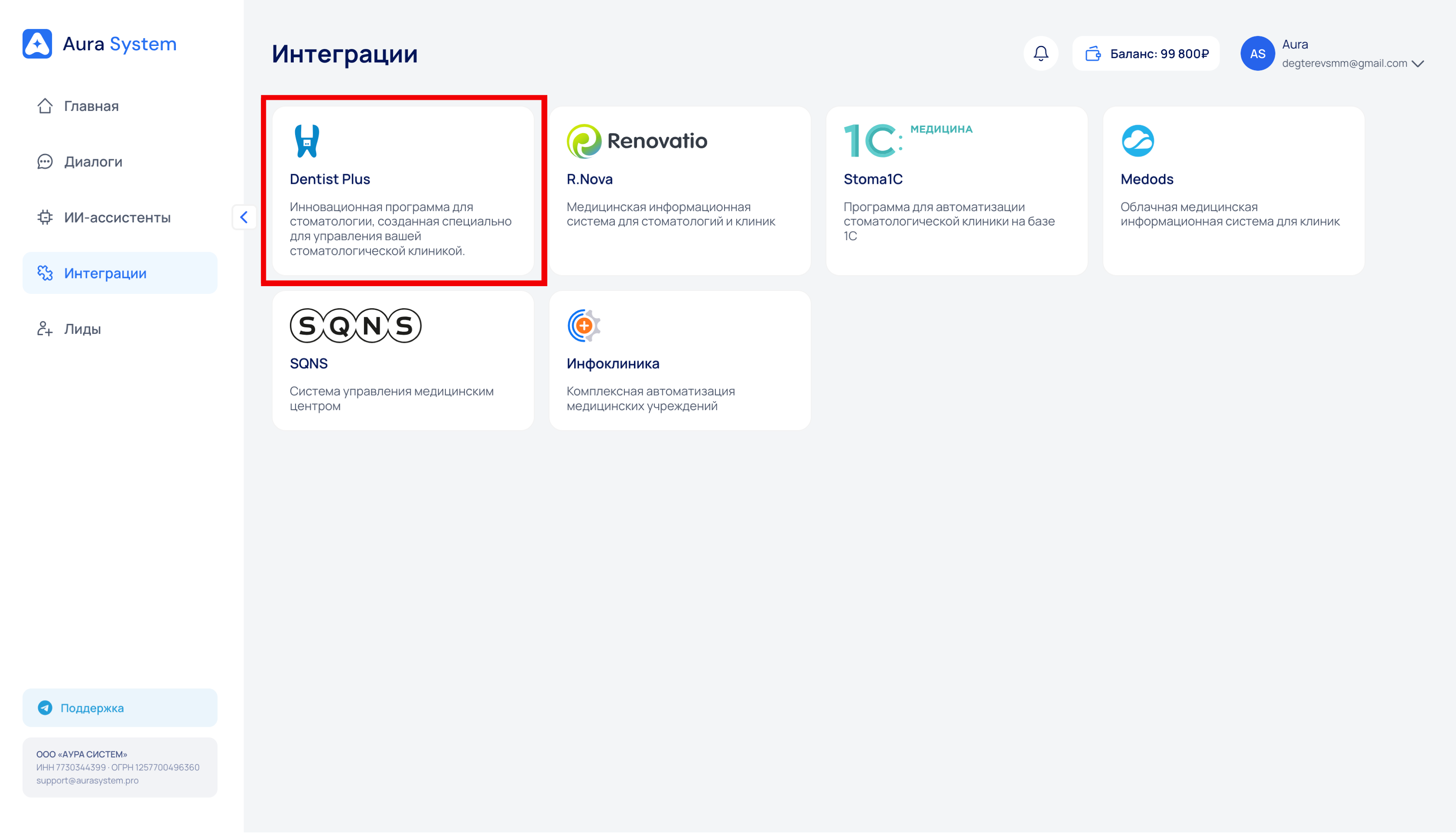Go to Главная in the sidebar

point(91,106)
